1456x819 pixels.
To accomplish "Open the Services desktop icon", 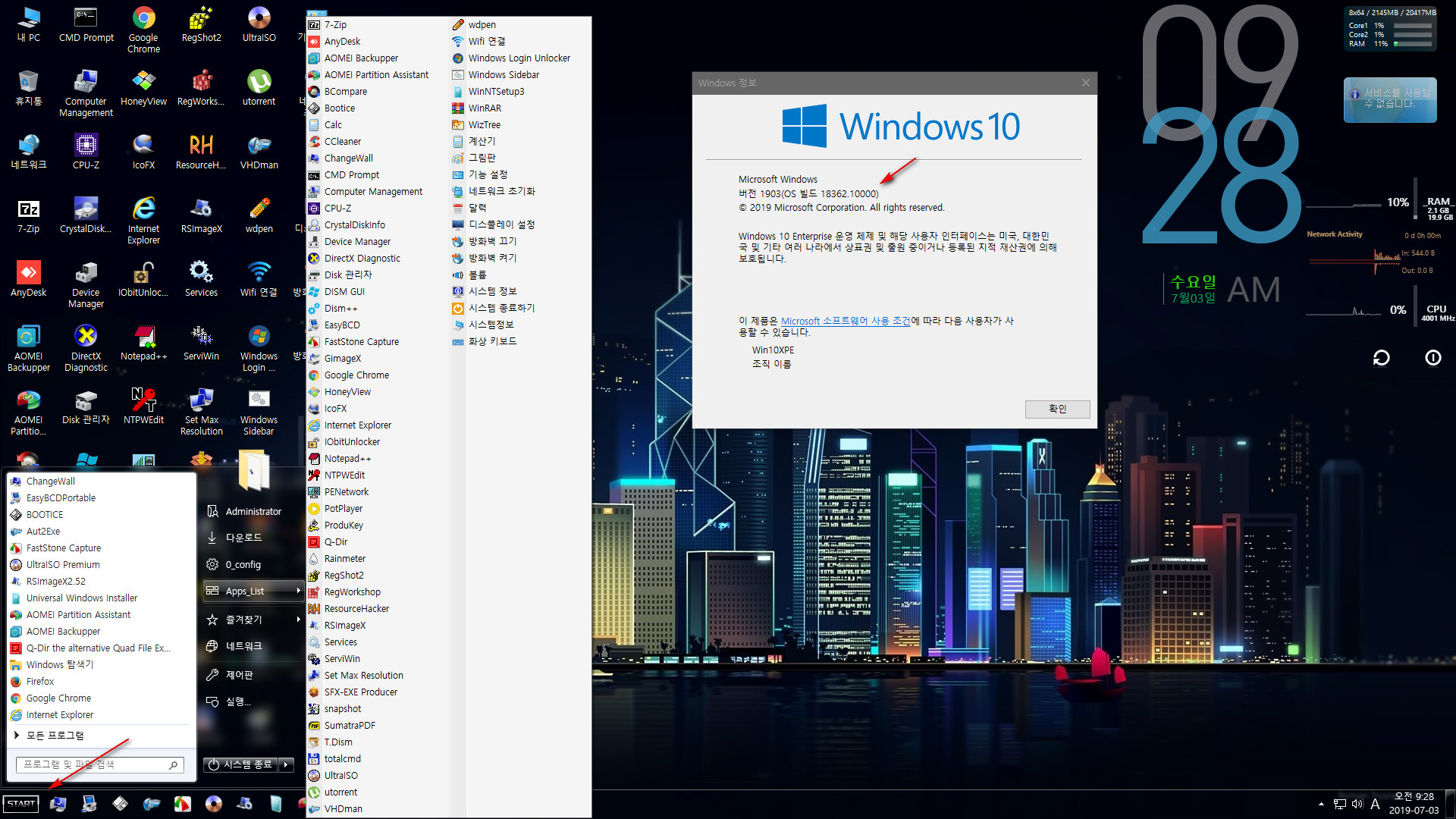I will coord(201,280).
